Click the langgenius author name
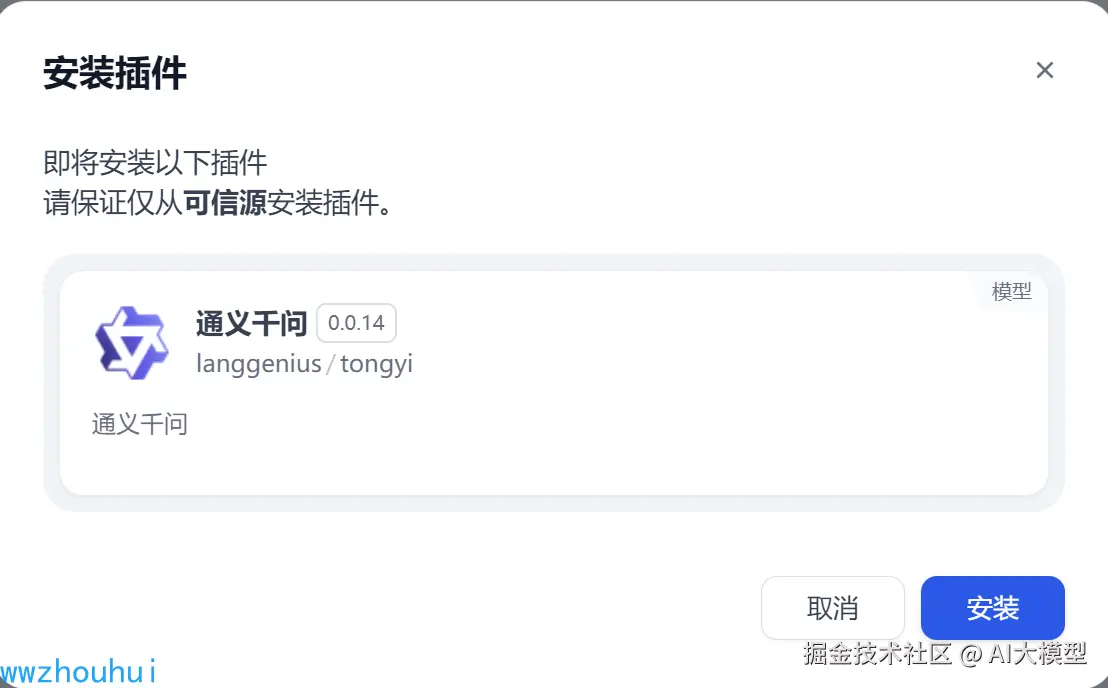The height and width of the screenshot is (688, 1108). point(258,364)
